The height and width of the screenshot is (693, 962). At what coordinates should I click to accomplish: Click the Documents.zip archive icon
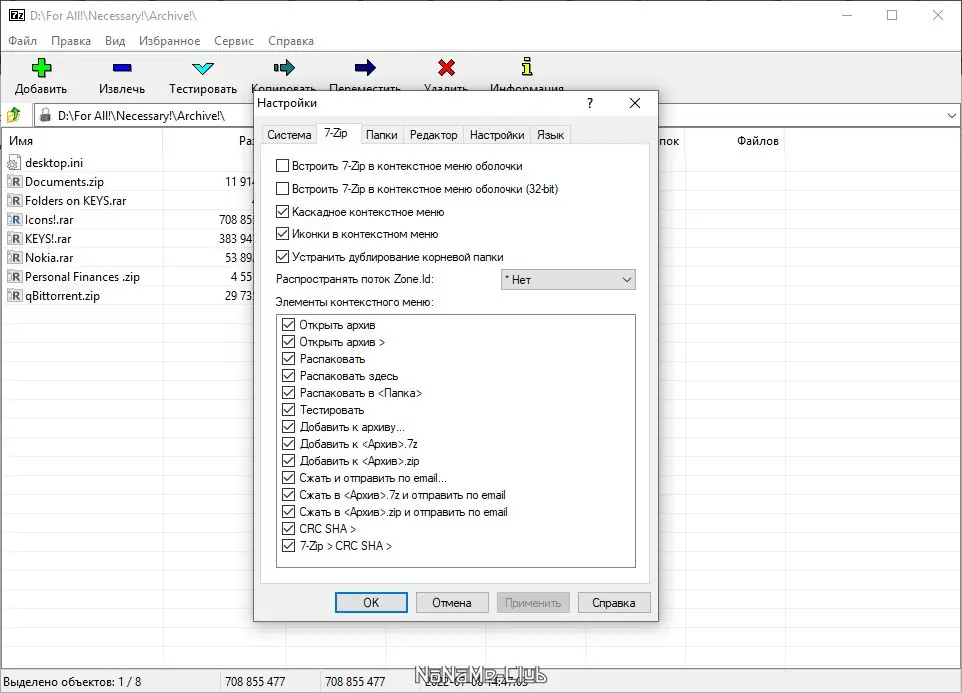14,182
